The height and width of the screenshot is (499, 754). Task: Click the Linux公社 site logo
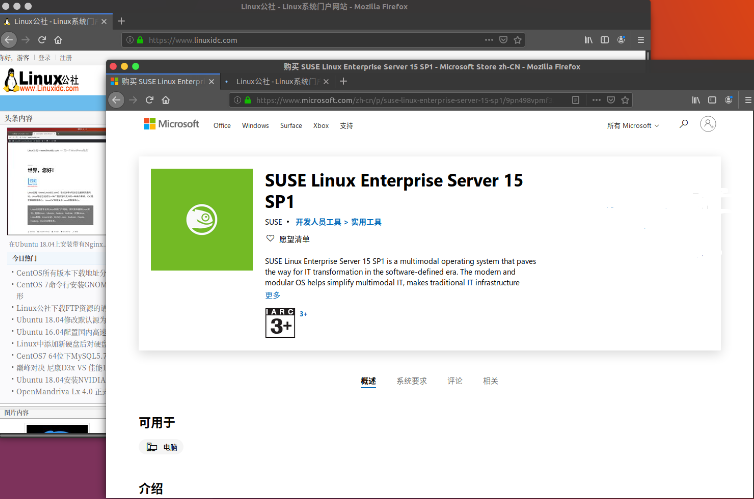[41, 80]
